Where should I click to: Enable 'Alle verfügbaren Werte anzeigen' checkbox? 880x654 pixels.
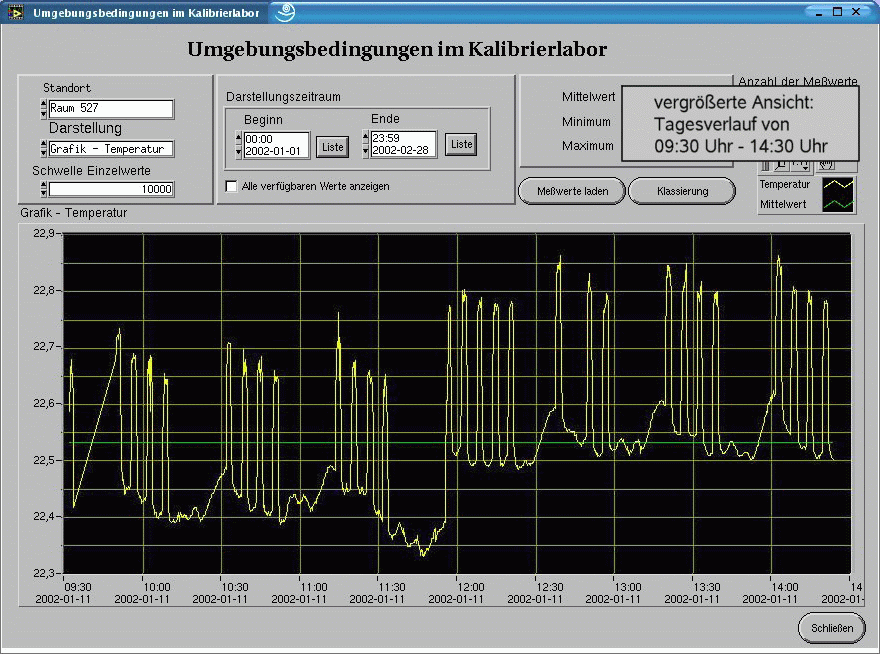coord(231,186)
